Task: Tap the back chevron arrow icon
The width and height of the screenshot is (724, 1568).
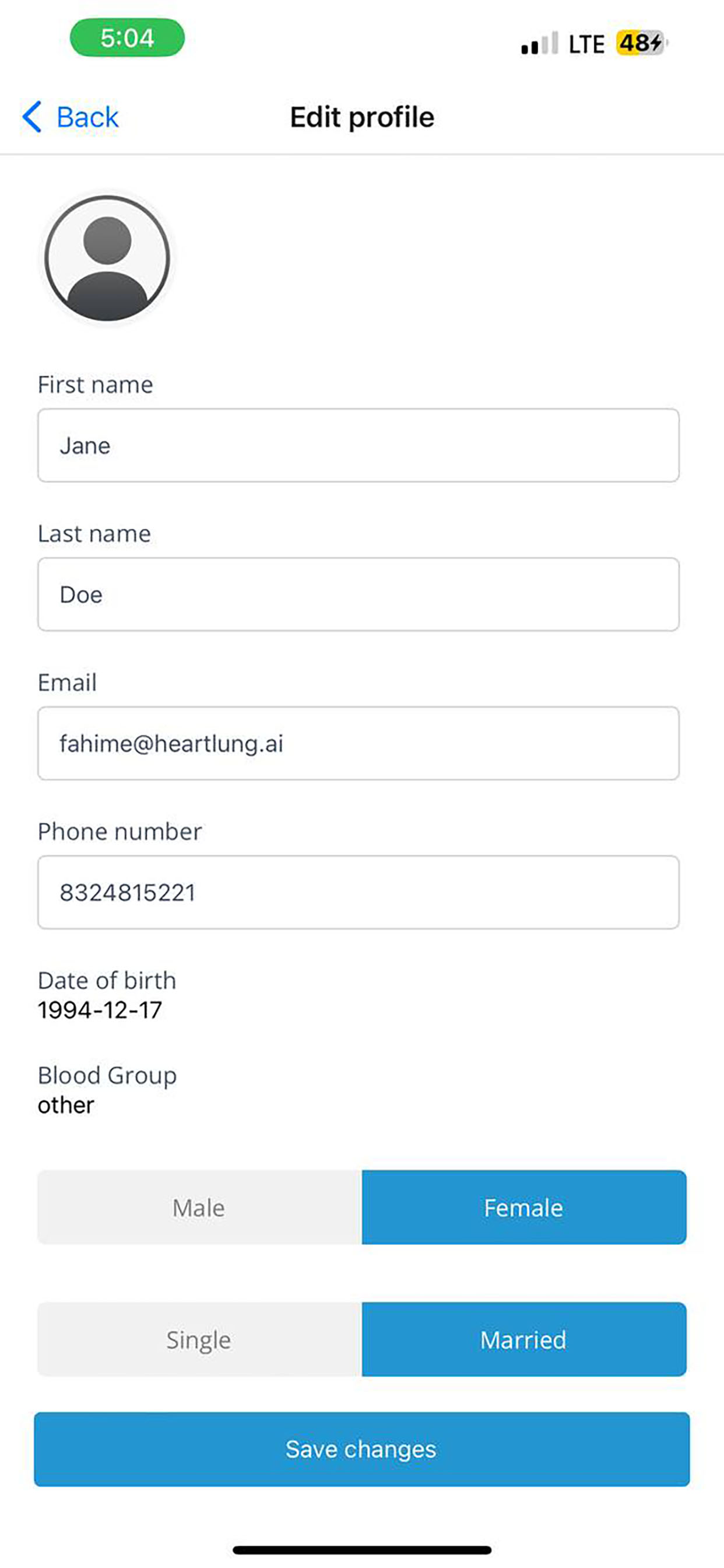Action: [31, 116]
